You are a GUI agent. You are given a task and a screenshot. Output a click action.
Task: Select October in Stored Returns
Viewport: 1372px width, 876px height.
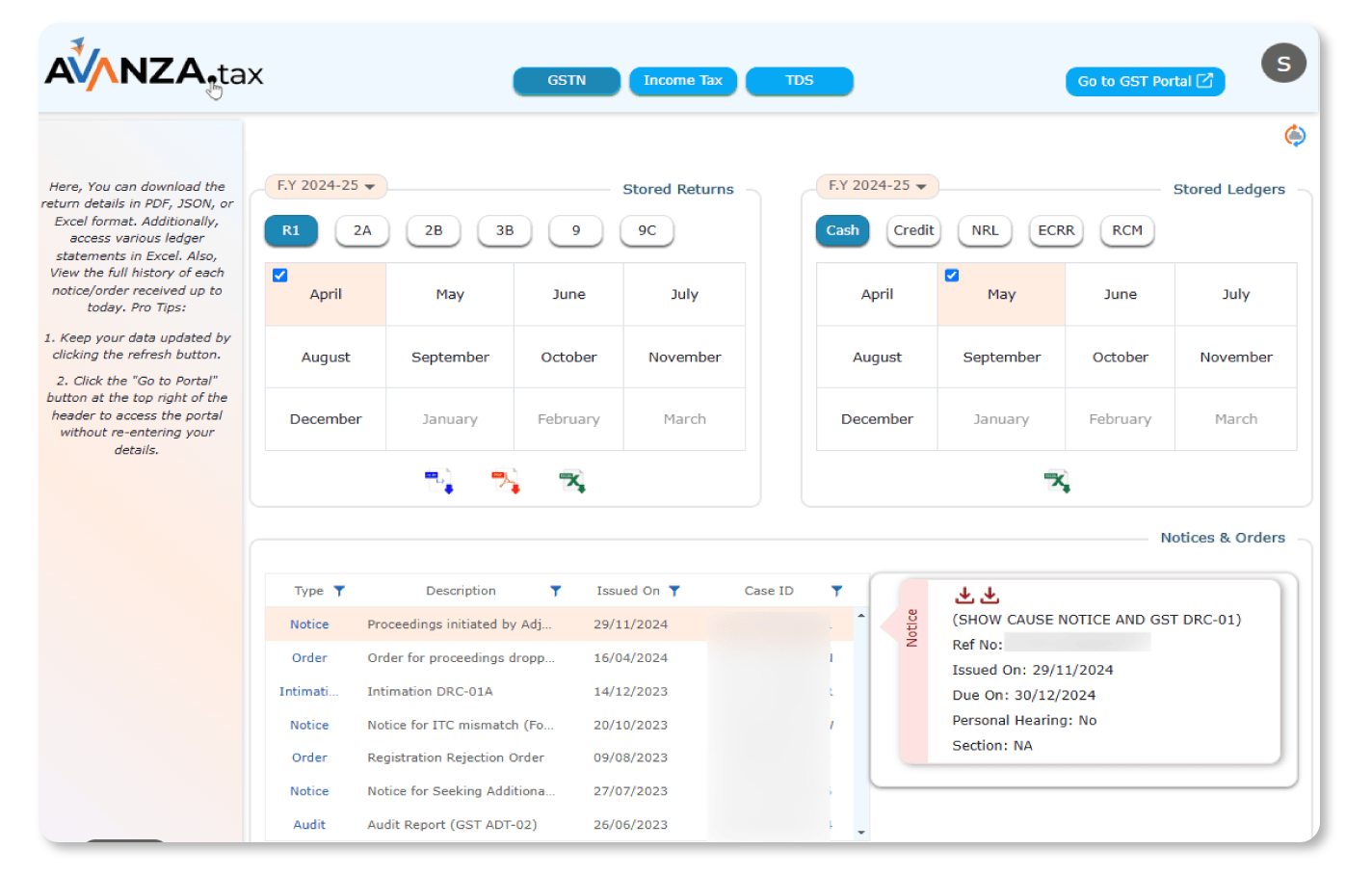click(568, 358)
